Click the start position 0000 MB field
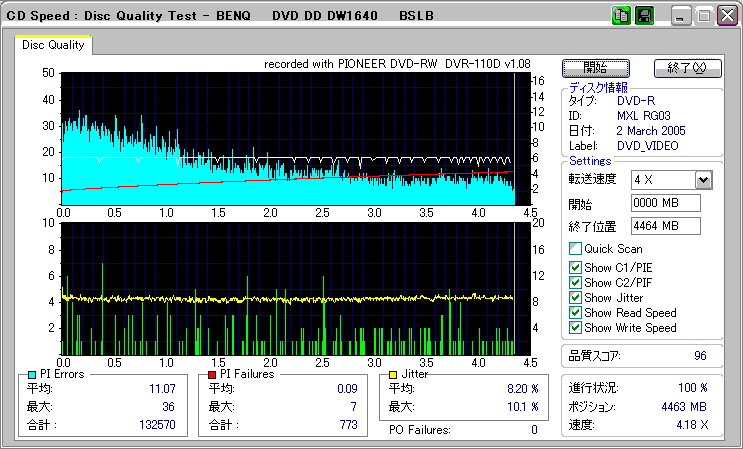 pos(666,204)
